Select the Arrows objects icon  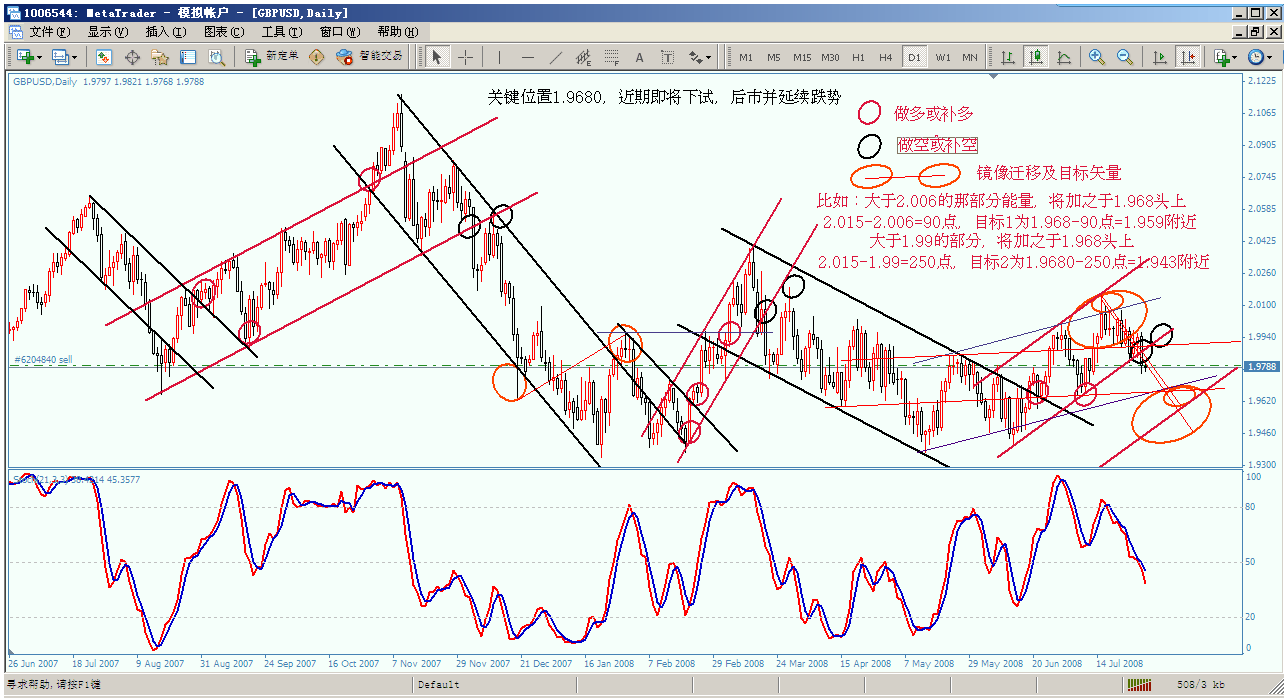pos(695,57)
